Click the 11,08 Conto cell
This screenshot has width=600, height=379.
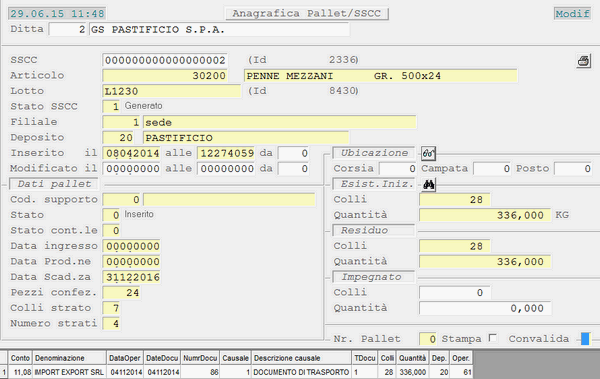click(x=20, y=372)
